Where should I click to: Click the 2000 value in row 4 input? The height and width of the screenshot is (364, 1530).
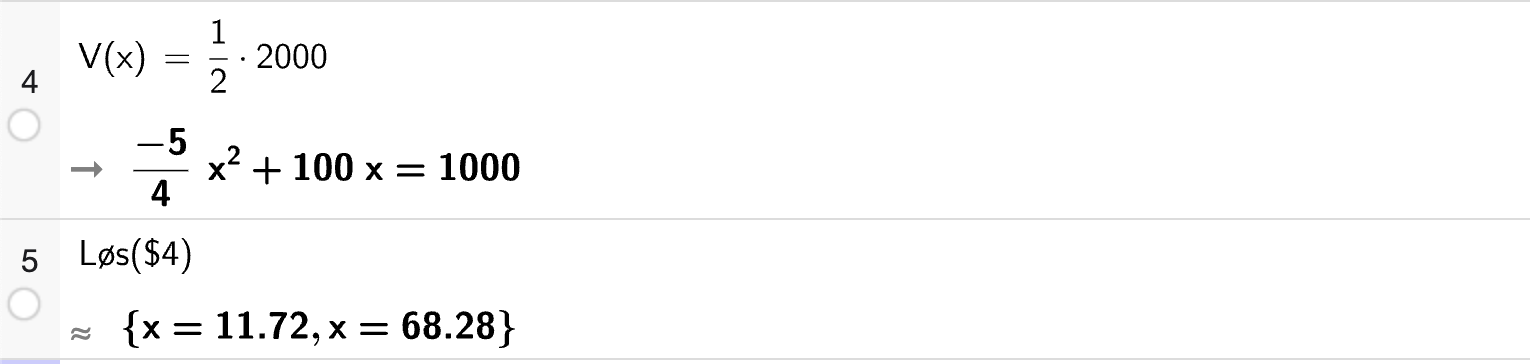click(291, 58)
